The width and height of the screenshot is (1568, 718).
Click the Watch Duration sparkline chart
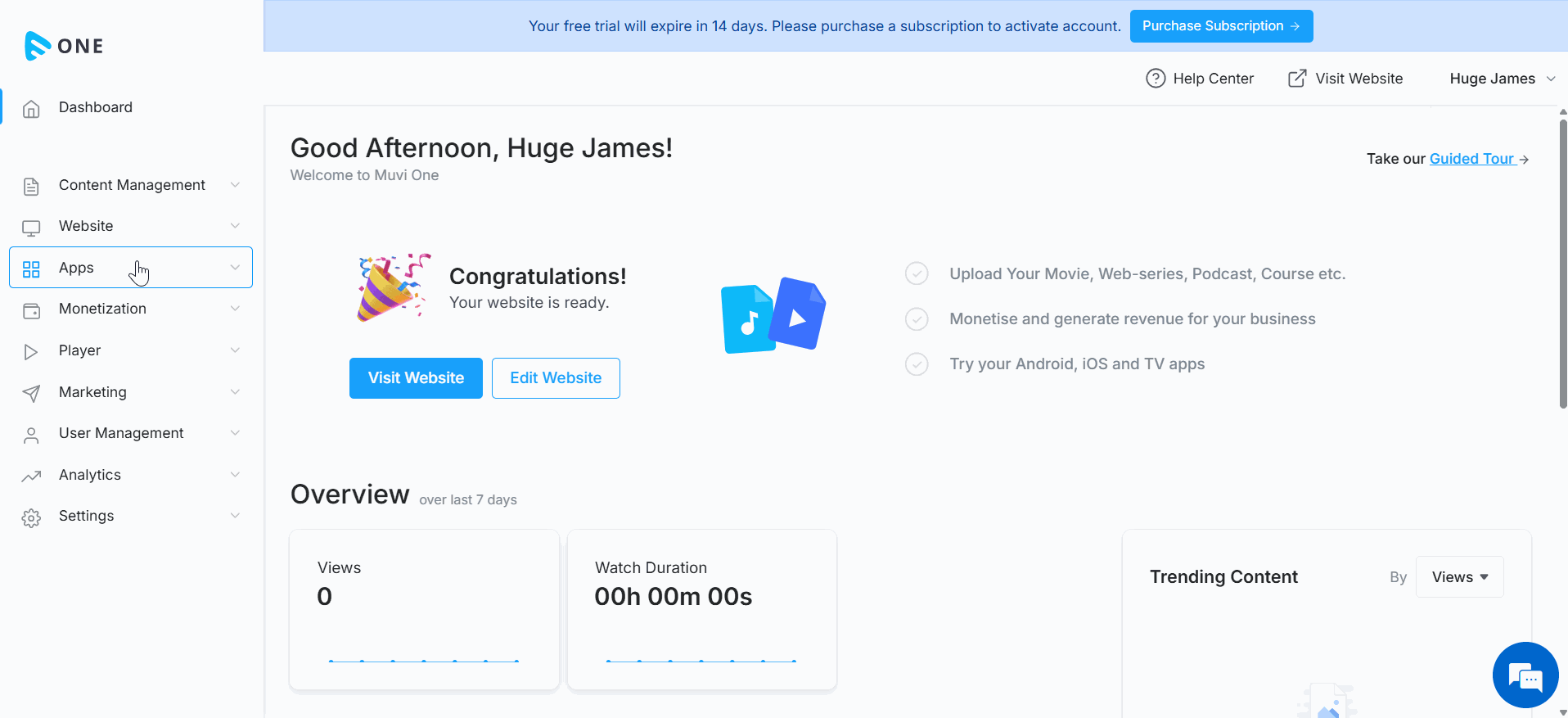701,661
